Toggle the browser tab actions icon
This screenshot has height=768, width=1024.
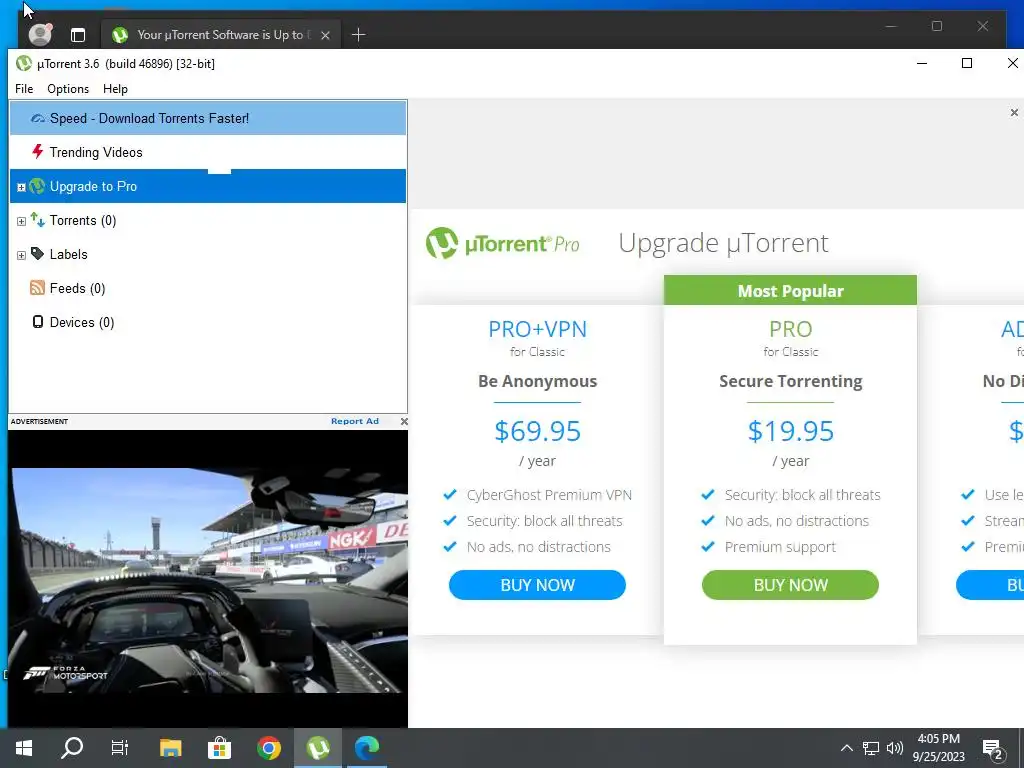point(78,35)
